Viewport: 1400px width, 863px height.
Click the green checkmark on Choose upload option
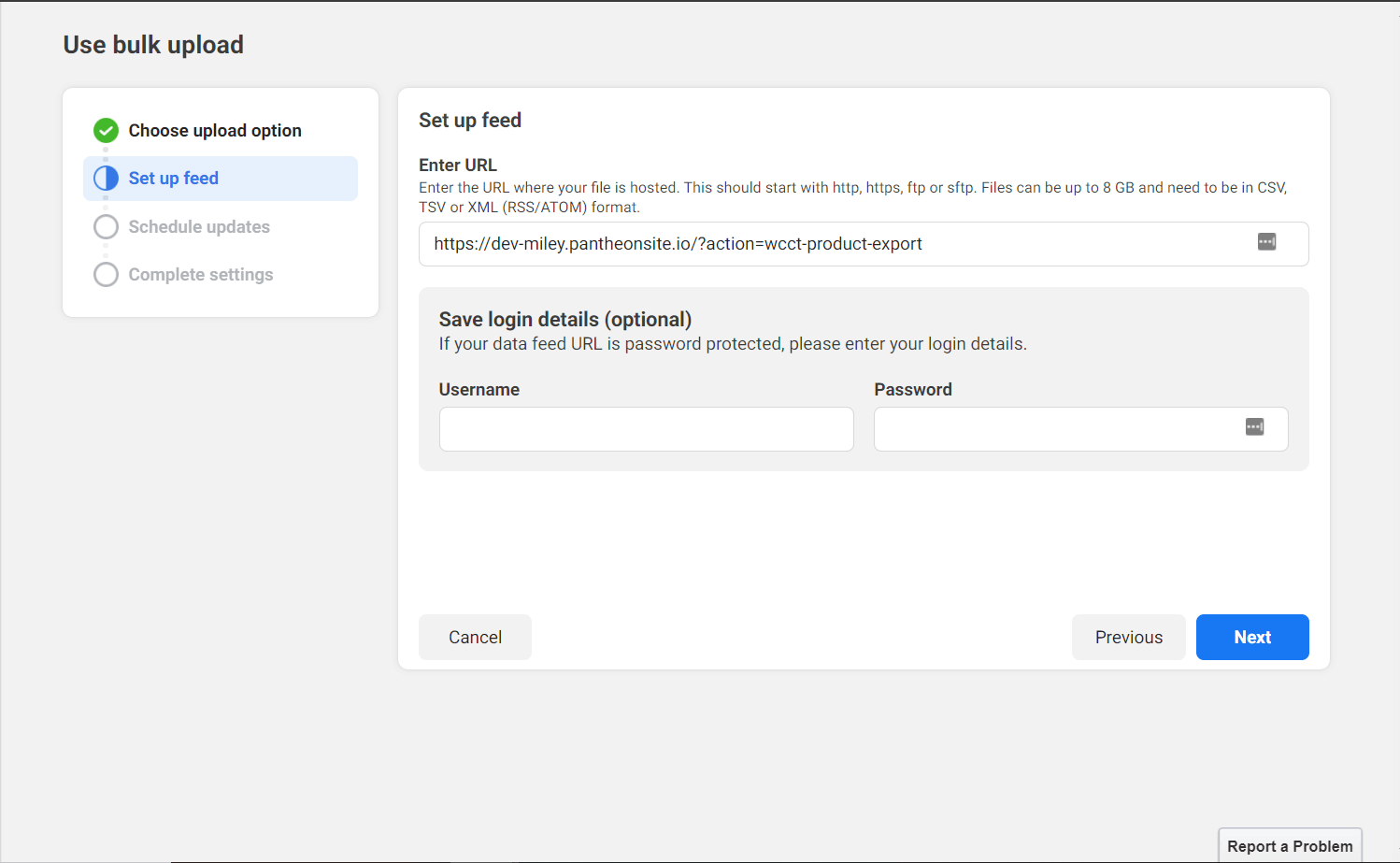click(x=106, y=130)
